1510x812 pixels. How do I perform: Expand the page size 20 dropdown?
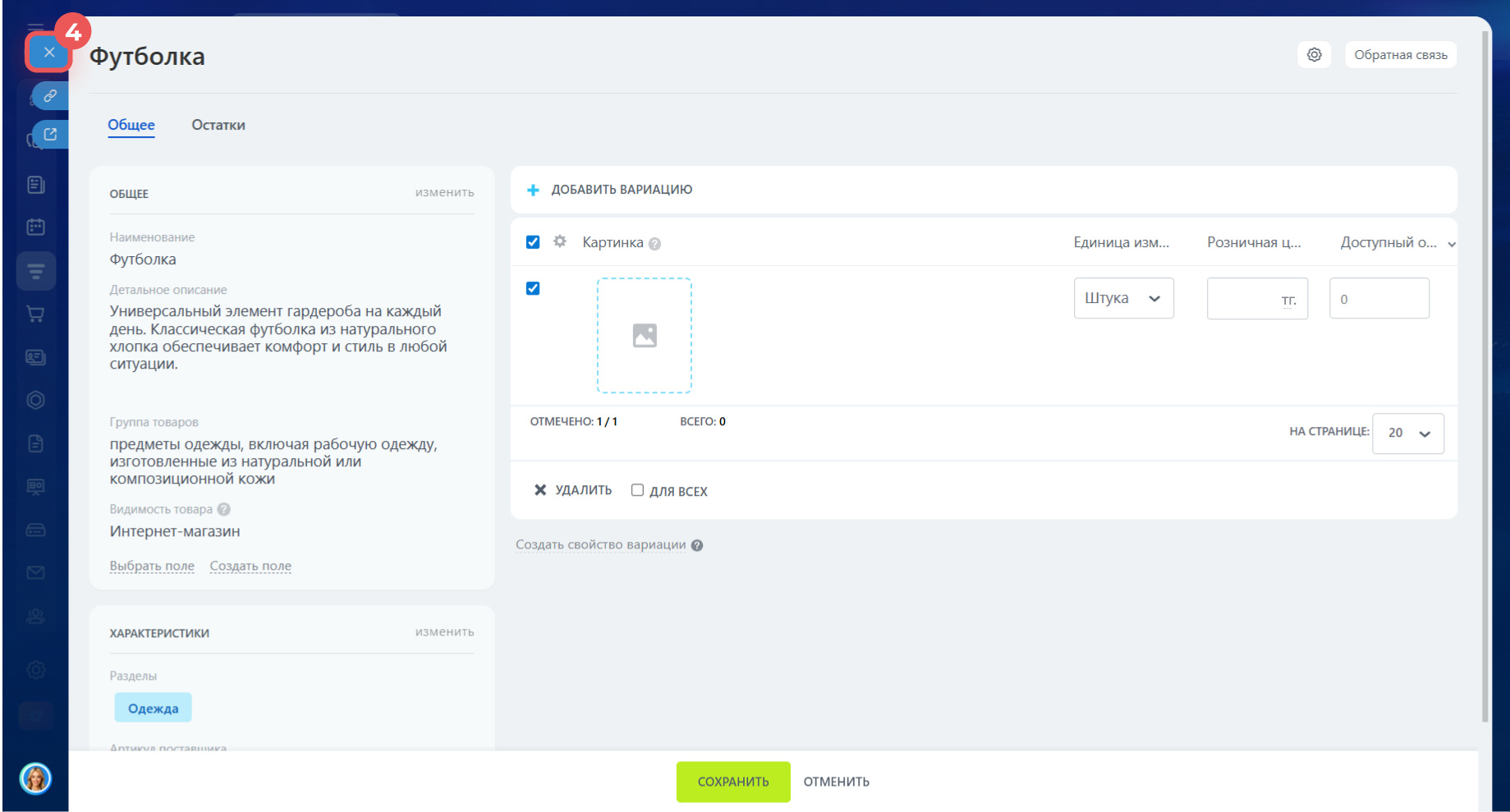point(1407,433)
